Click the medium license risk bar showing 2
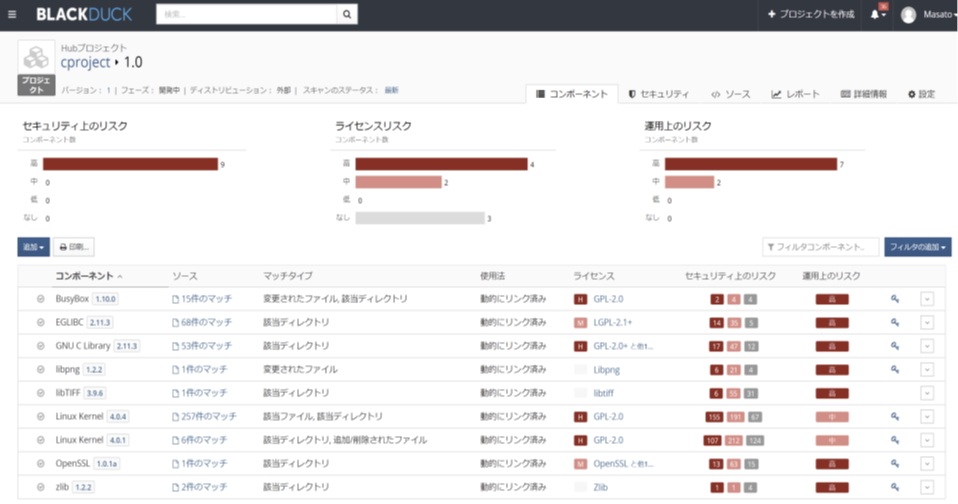Image resolution: width=958 pixels, height=504 pixels. pyautogui.click(x=398, y=182)
